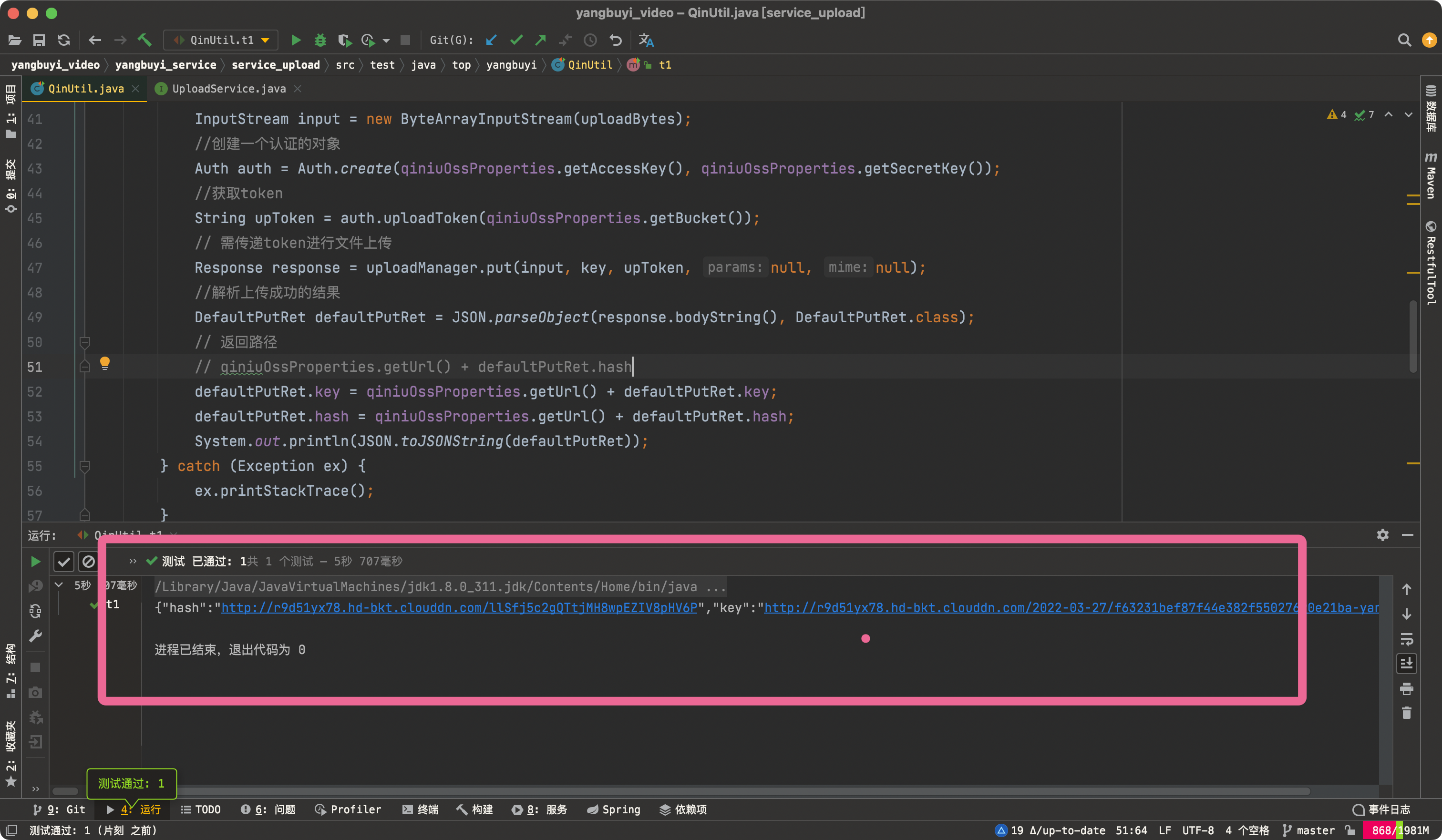Save all files with the disk icon
The image size is (1442, 840).
point(39,40)
